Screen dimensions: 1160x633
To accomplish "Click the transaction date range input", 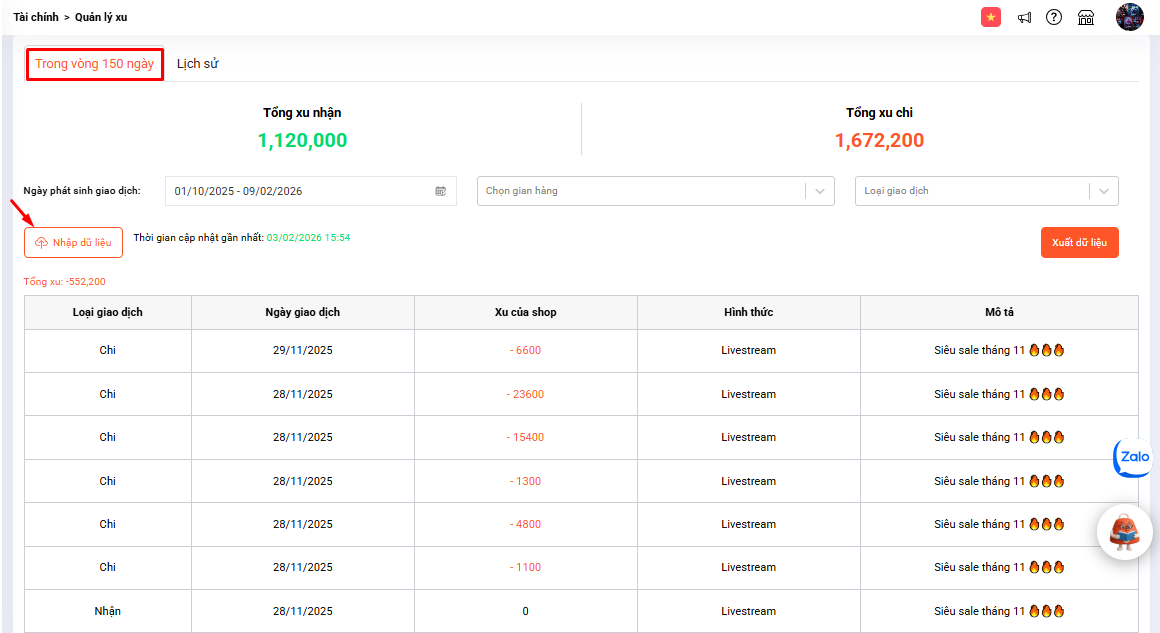I will (x=300, y=191).
